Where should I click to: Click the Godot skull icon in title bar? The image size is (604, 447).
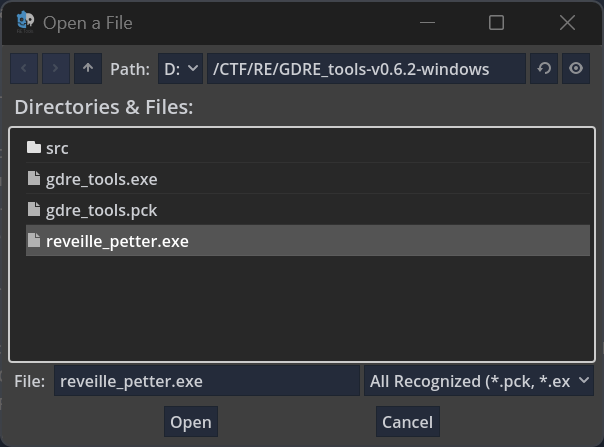point(25,22)
